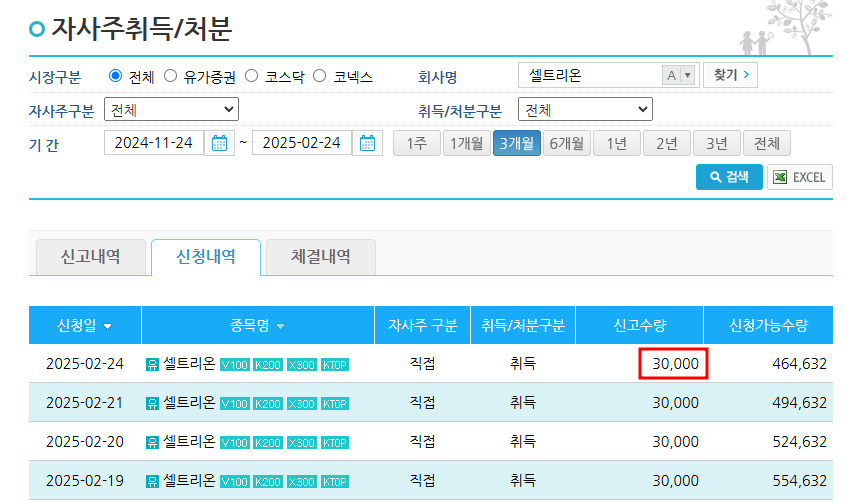Click the V100 badge in the 2025-02-20 row
Screen dimensions: 847x502
[x=234, y=443]
